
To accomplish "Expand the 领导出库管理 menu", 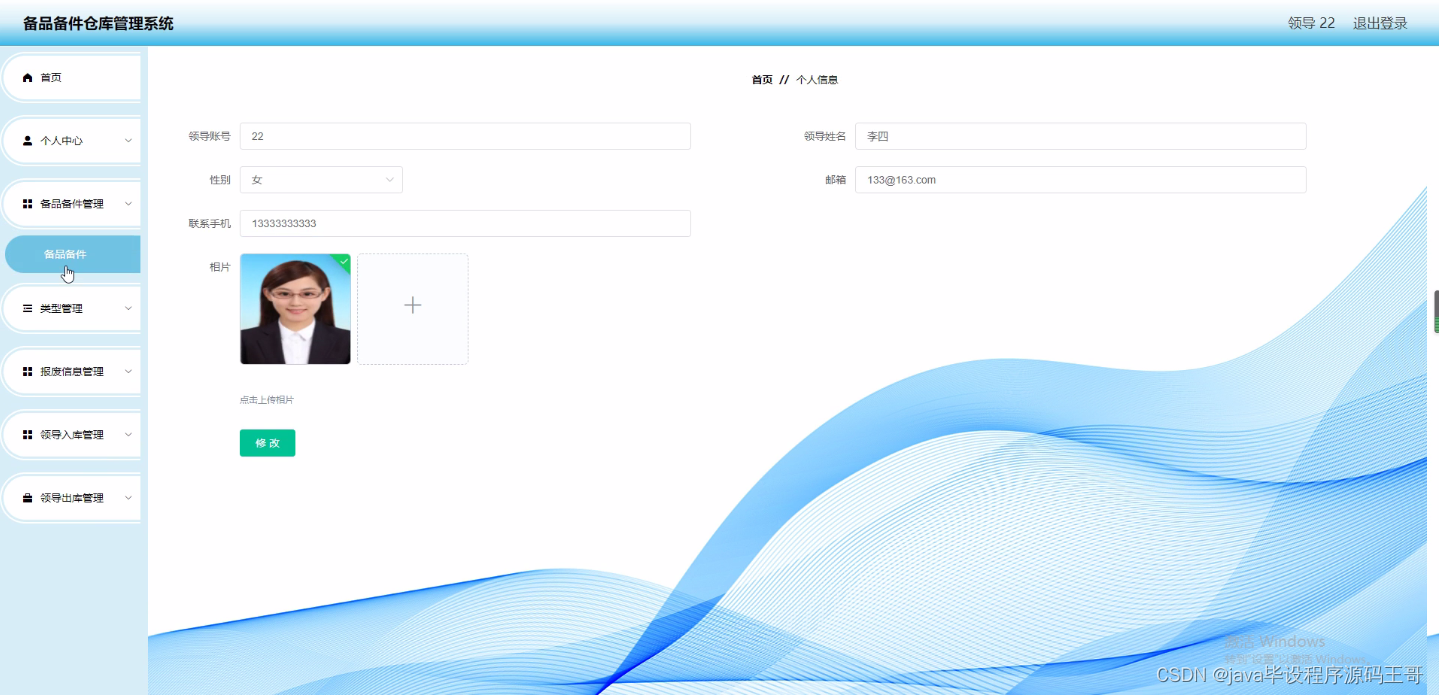I will click(128, 497).
